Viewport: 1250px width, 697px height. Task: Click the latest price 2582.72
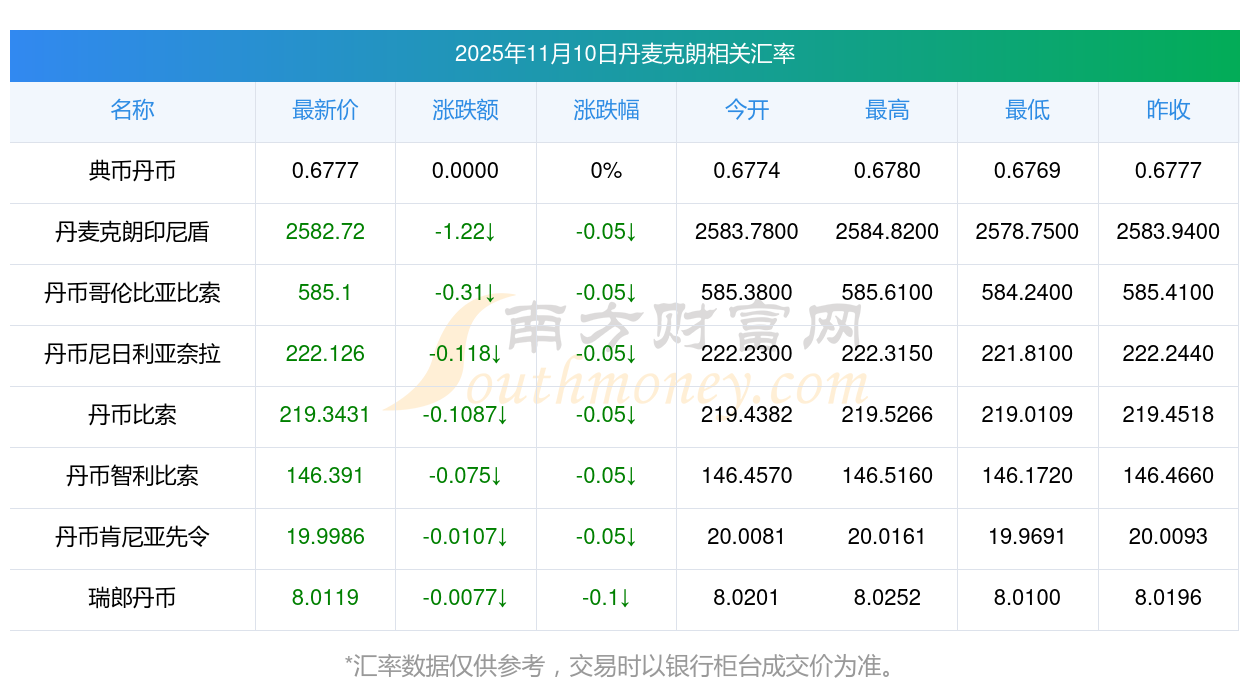point(325,232)
